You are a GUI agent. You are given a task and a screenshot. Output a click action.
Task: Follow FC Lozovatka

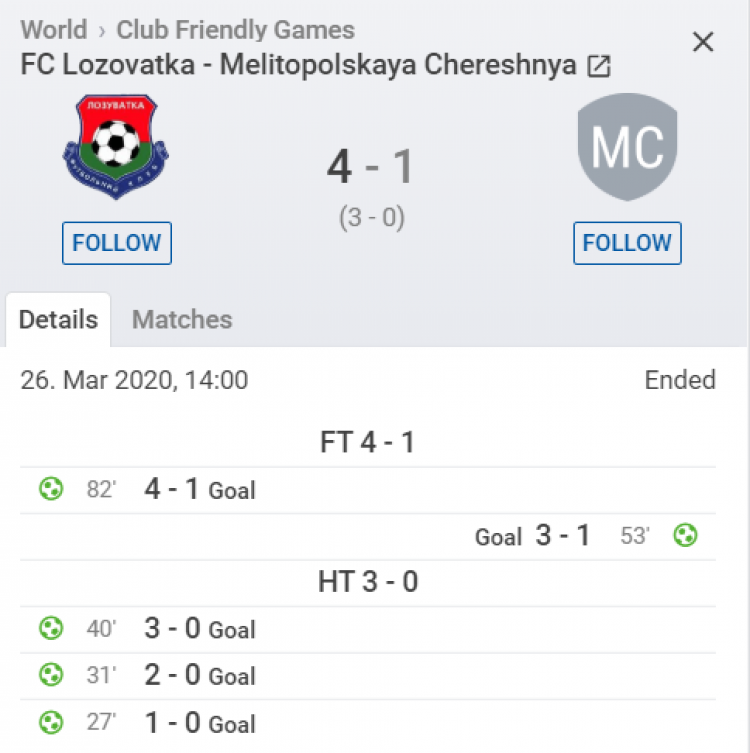tap(117, 243)
